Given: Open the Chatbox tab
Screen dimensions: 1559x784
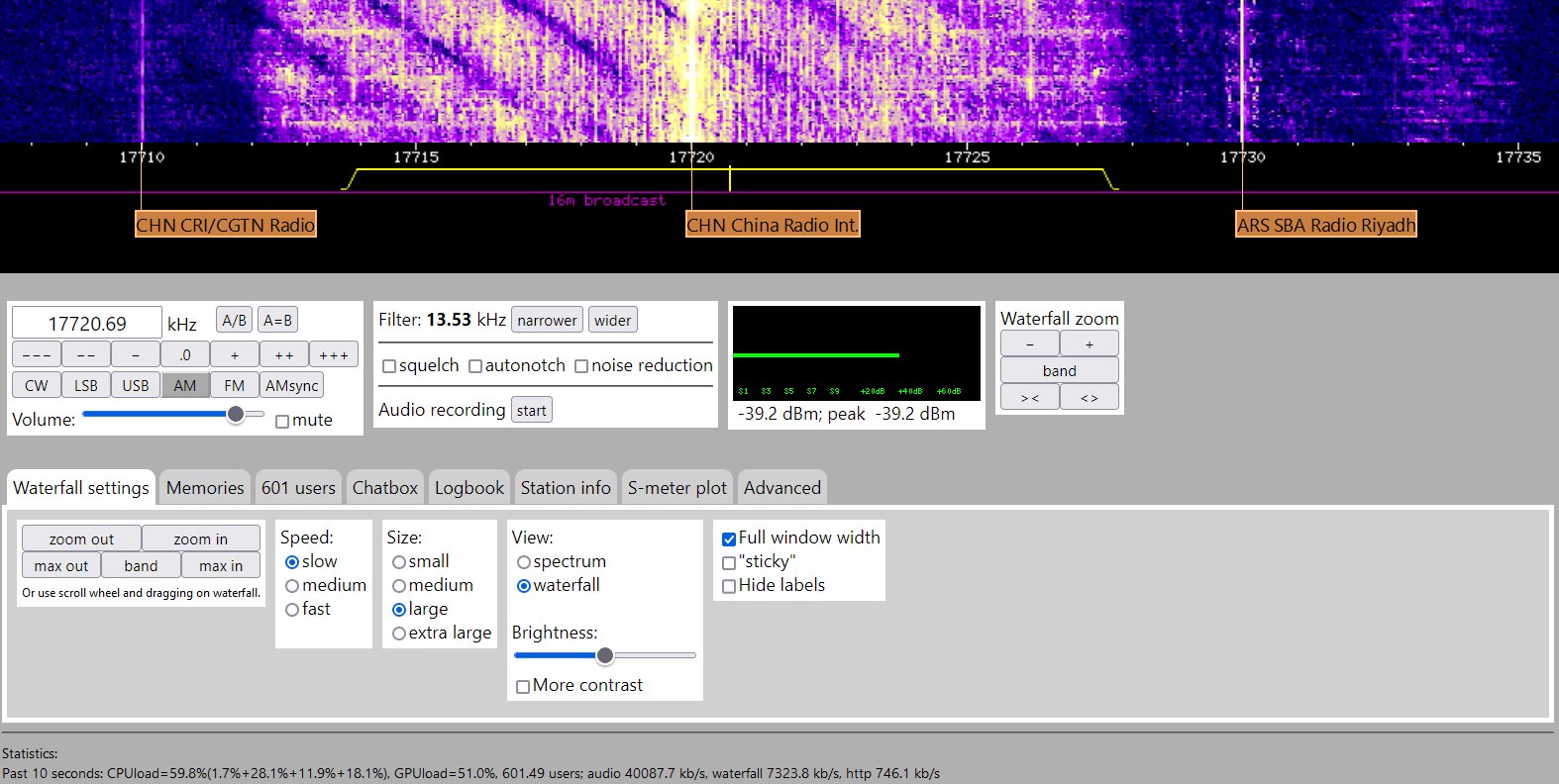Looking at the screenshot, I should point(385,488).
